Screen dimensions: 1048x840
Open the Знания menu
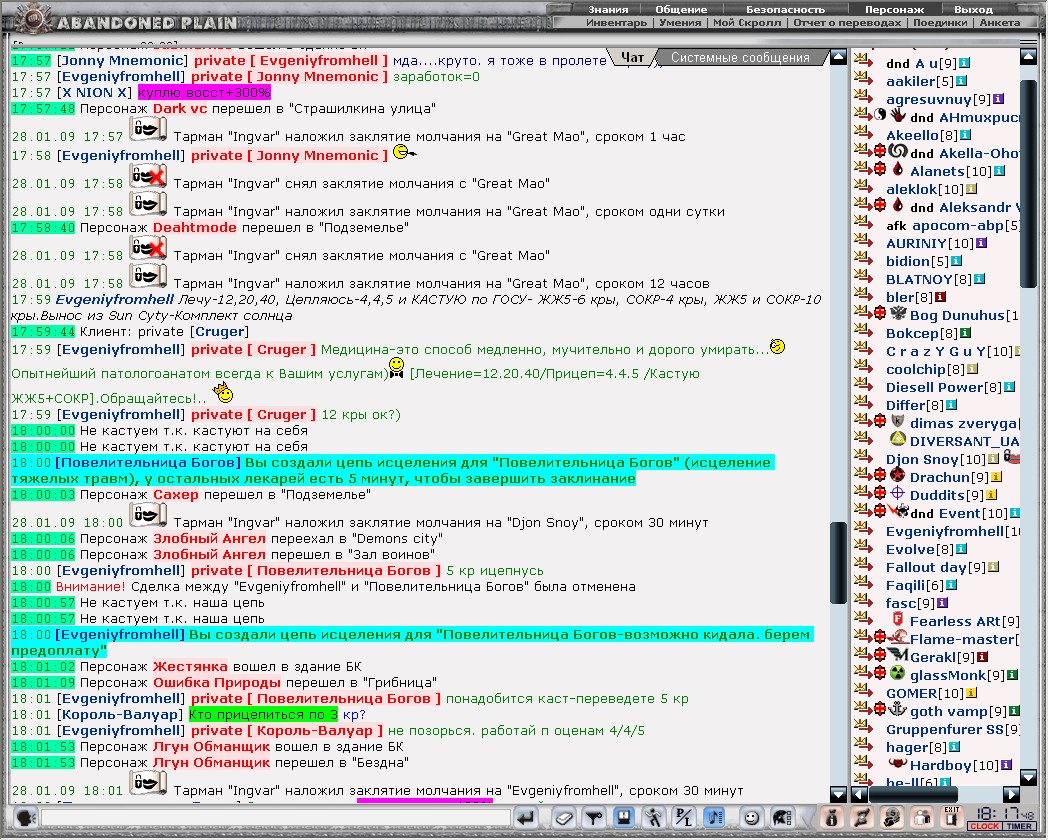tap(608, 9)
